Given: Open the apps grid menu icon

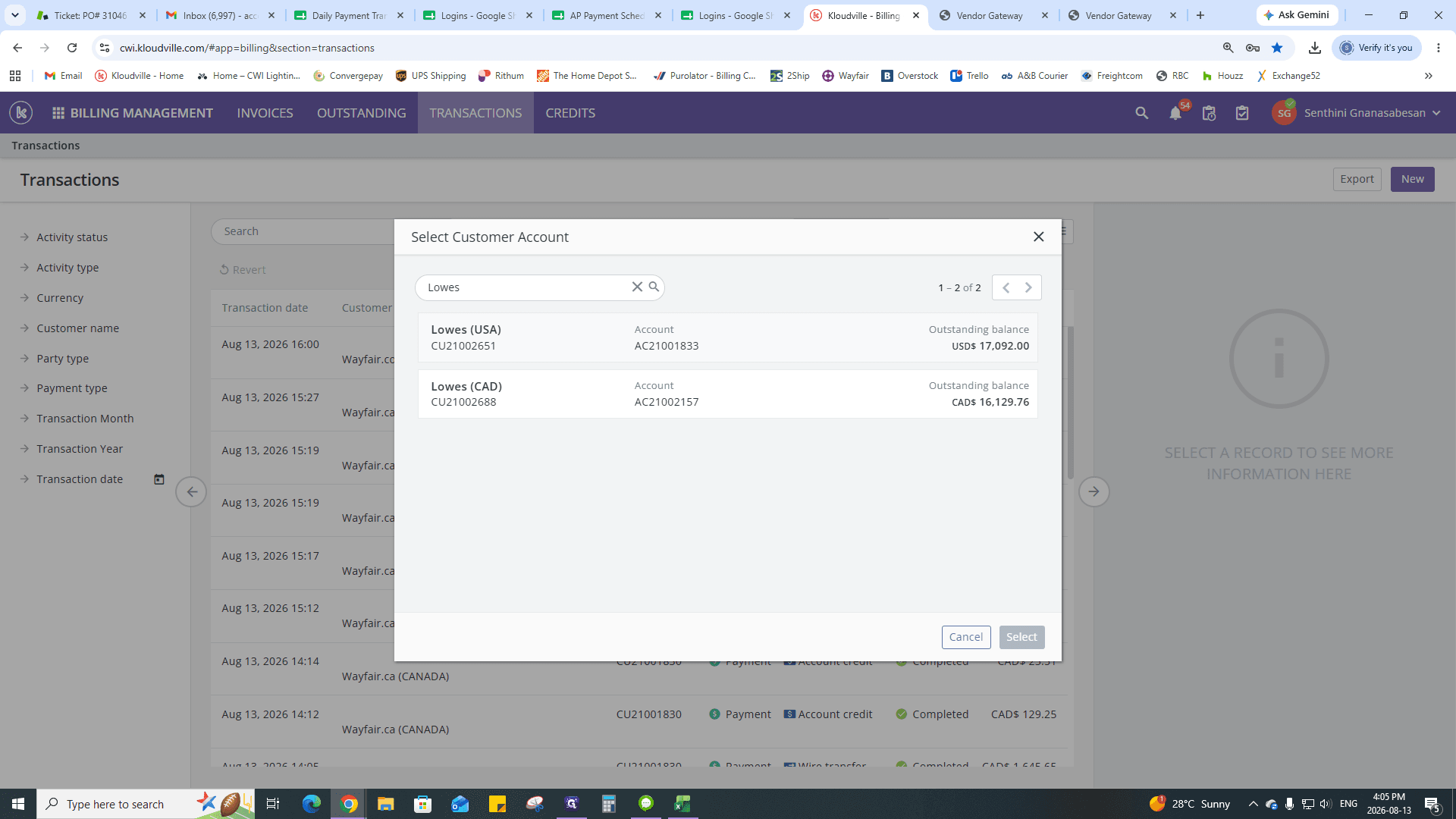Looking at the screenshot, I should 58,113.
